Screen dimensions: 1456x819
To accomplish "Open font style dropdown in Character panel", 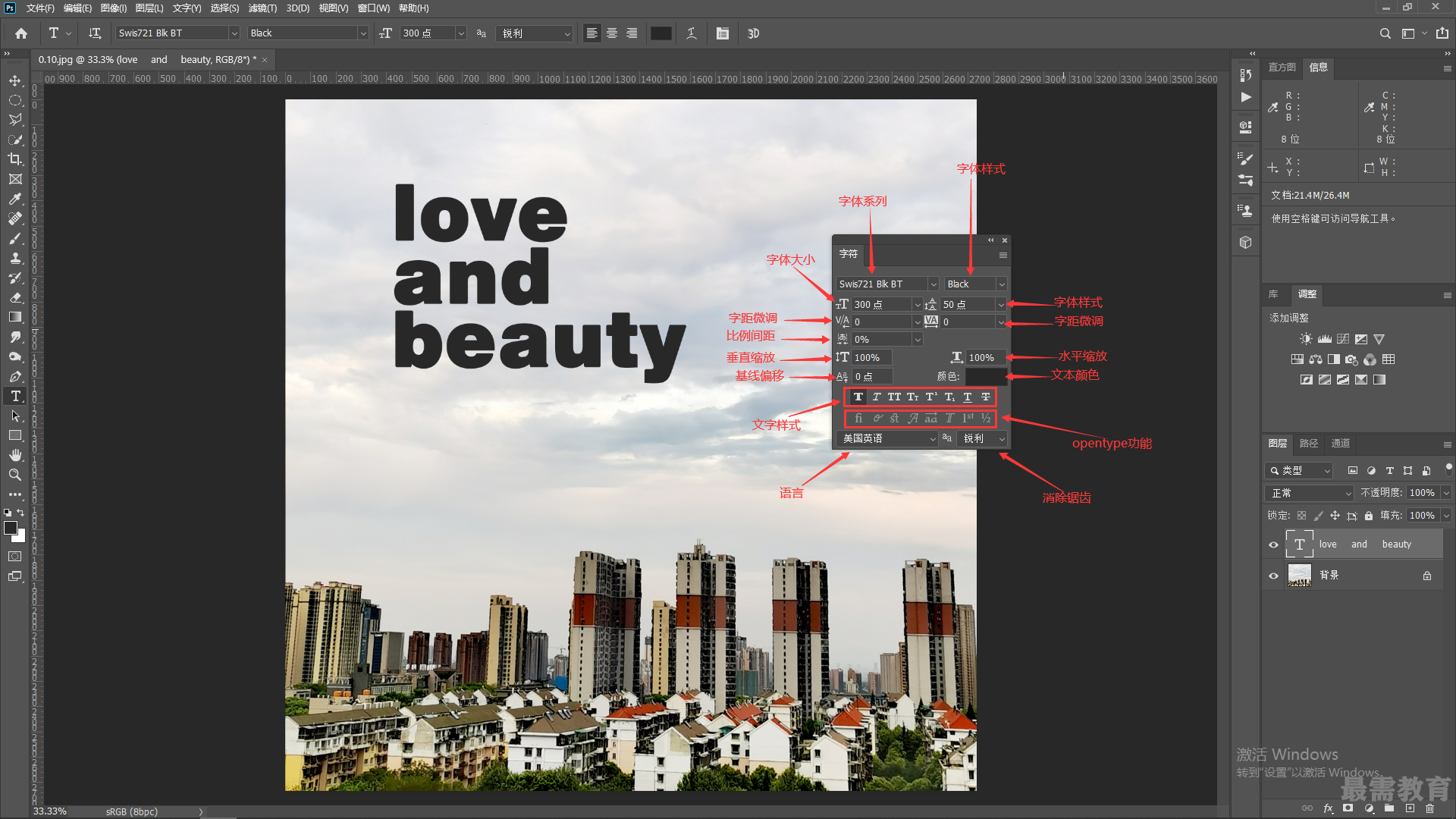I will [x=1002, y=284].
